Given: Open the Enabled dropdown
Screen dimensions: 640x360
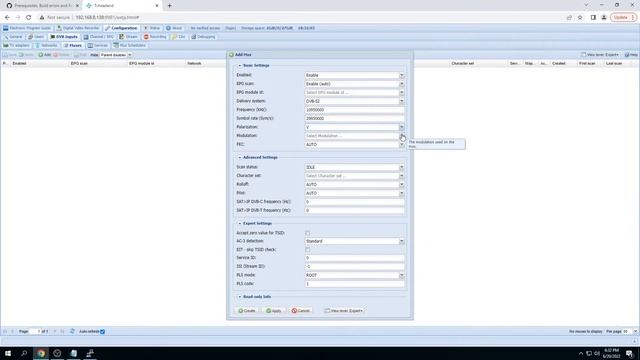Looking at the screenshot, I should pos(402,75).
